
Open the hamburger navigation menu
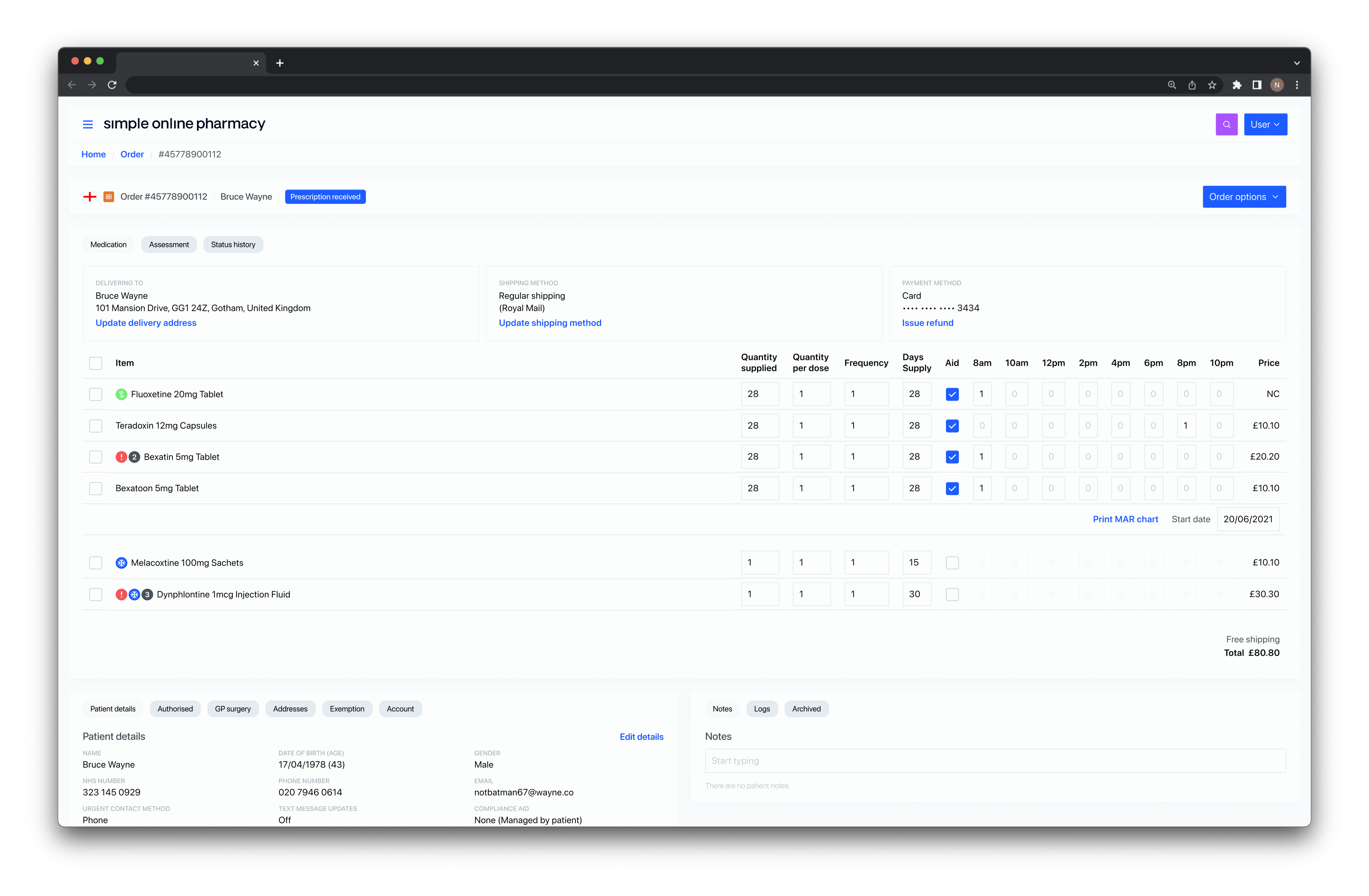tap(87, 124)
